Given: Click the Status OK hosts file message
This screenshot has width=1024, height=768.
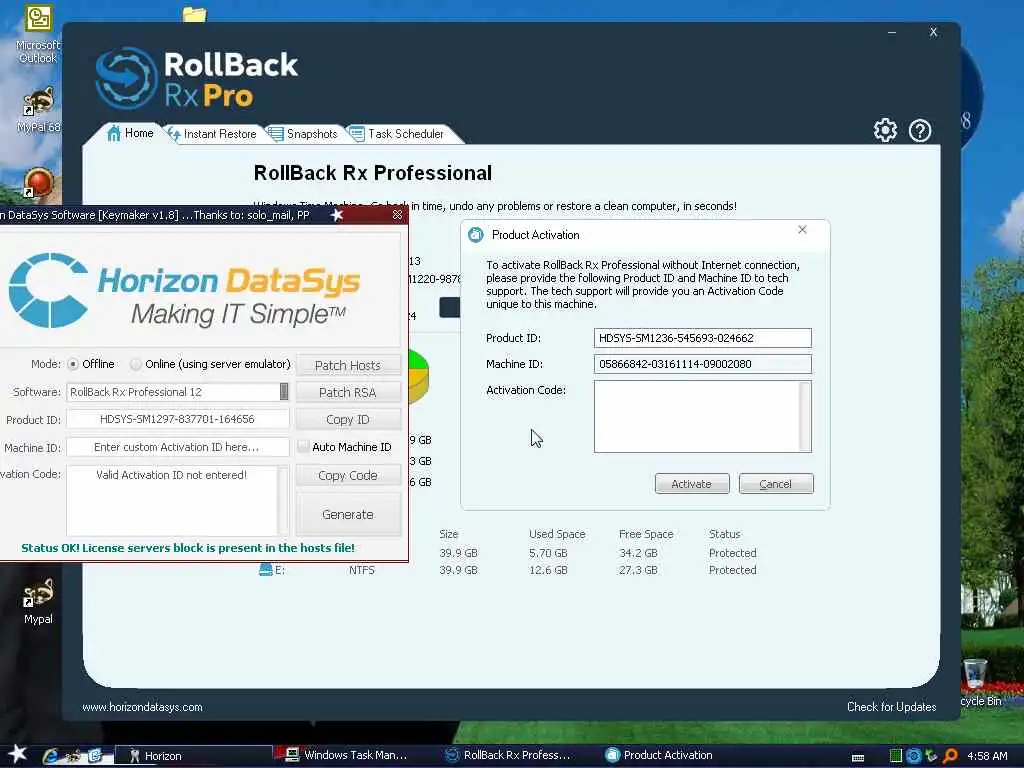Looking at the screenshot, I should [188, 548].
